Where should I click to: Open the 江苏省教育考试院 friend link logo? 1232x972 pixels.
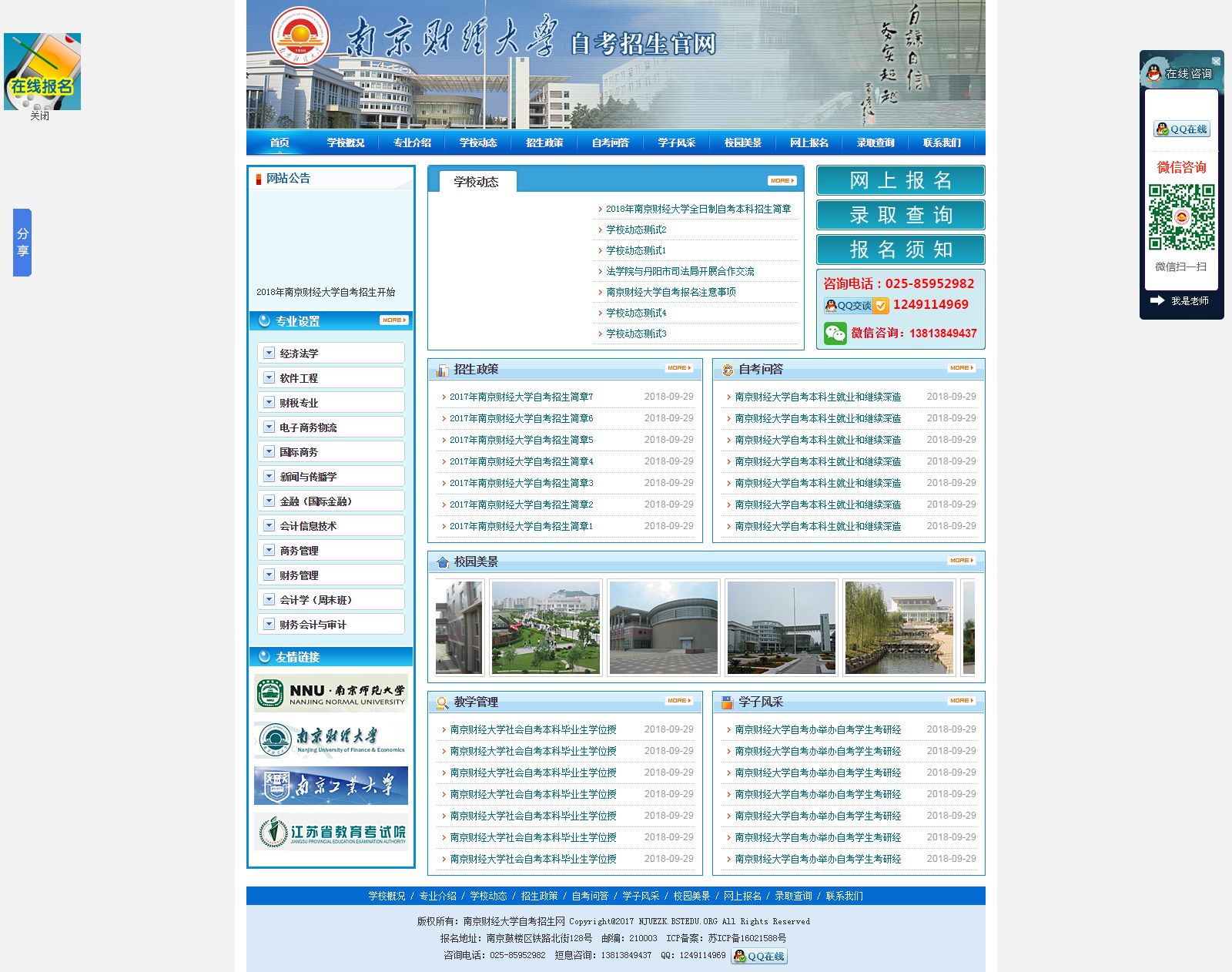[x=331, y=832]
